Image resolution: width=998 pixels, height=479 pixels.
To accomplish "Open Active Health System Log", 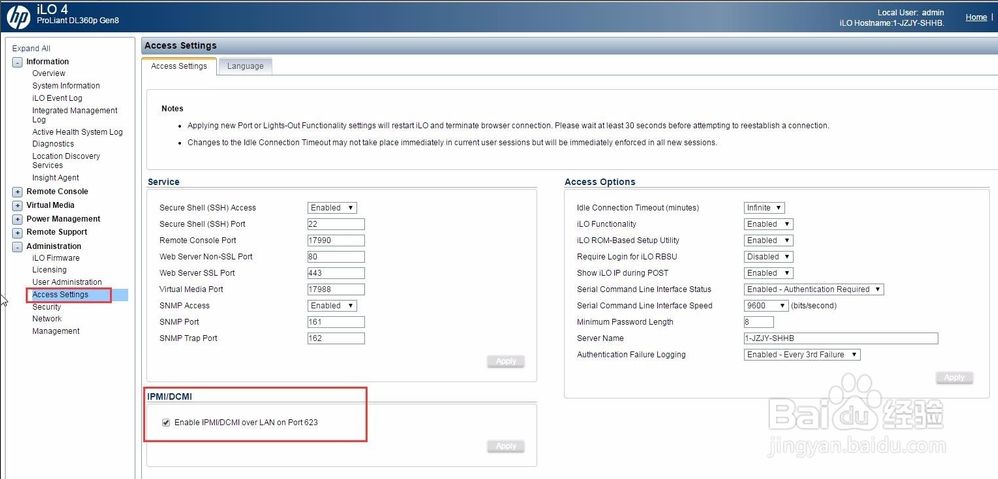I will click(78, 132).
